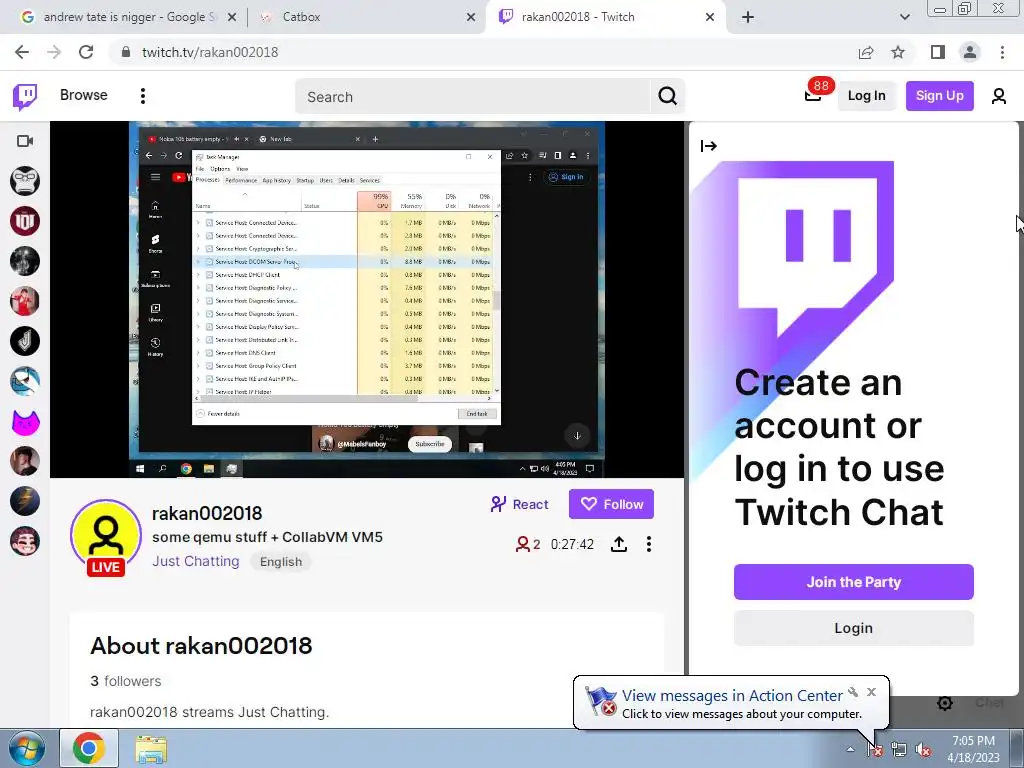
Task: Click Chrome in the taskbar
Action: click(89, 748)
